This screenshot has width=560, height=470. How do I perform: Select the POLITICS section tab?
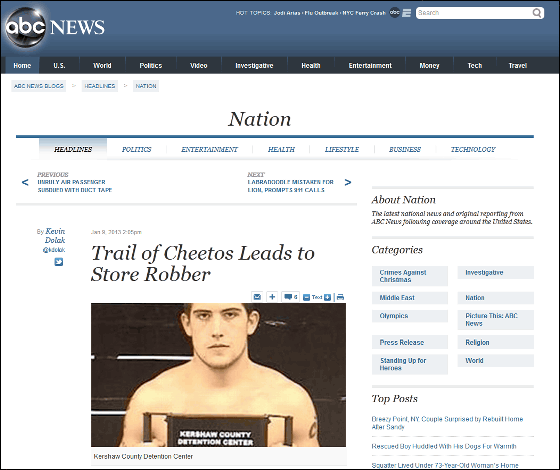click(136, 150)
